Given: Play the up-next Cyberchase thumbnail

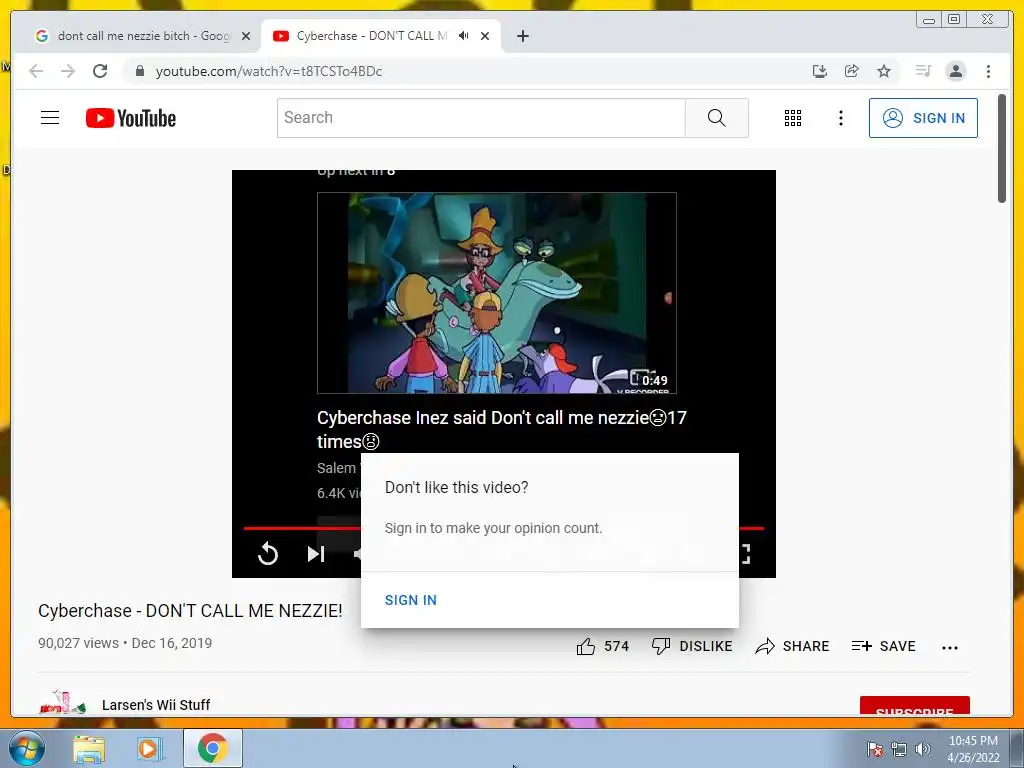Looking at the screenshot, I should (x=496, y=293).
